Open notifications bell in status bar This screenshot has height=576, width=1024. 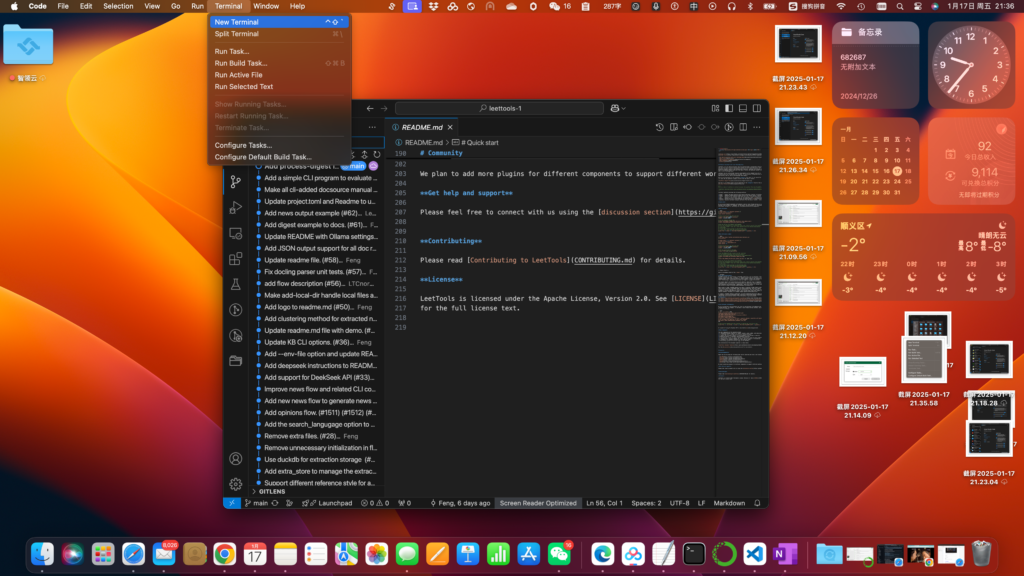[x=758, y=503]
